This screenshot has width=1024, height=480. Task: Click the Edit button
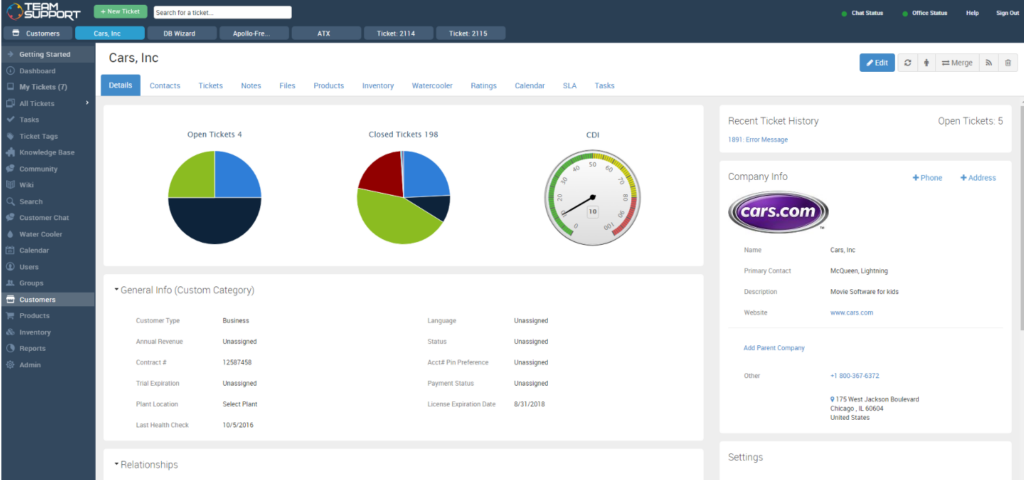[x=877, y=63]
